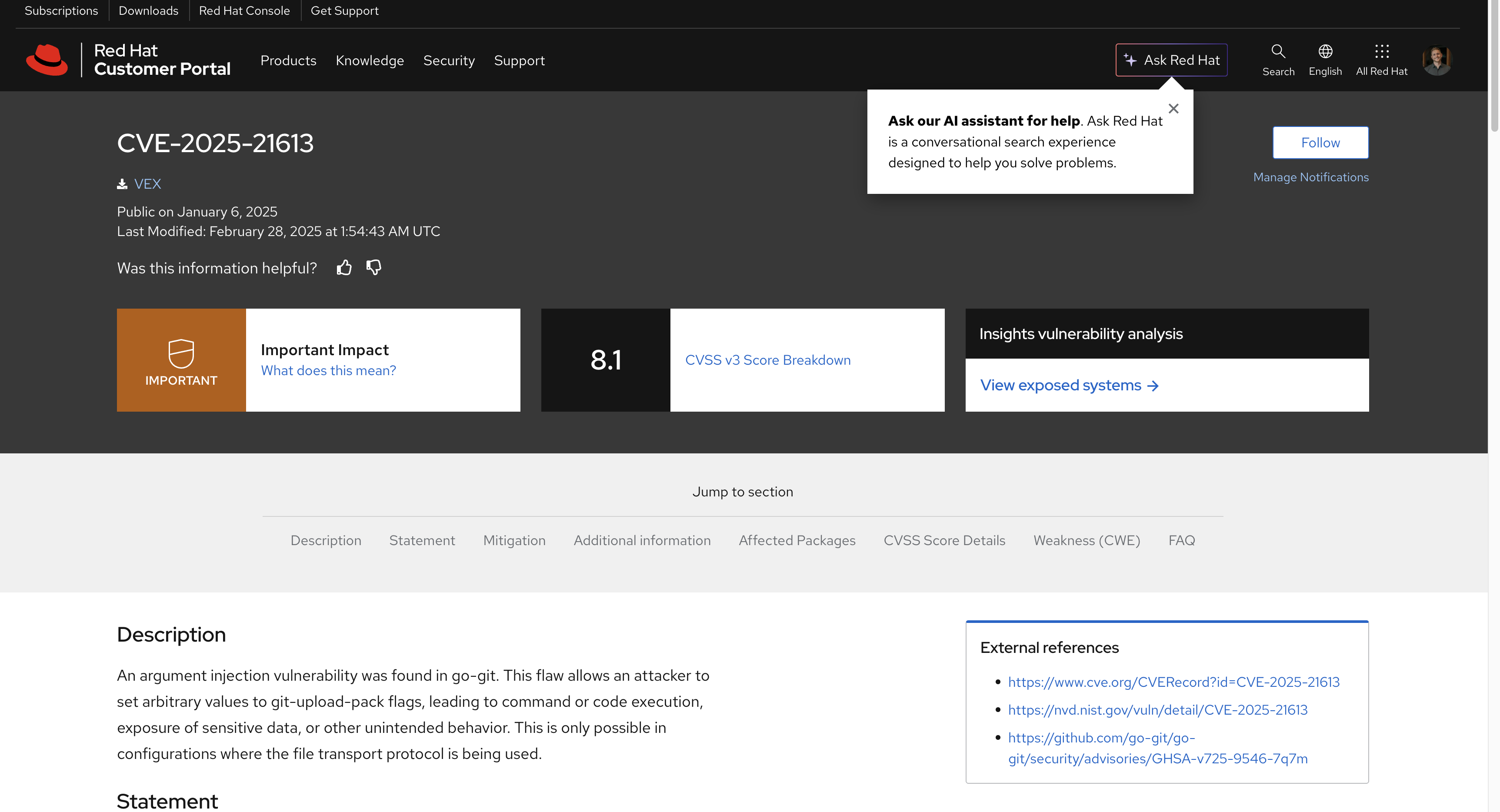Open the Security menu
The image size is (1500, 812).
tap(449, 60)
